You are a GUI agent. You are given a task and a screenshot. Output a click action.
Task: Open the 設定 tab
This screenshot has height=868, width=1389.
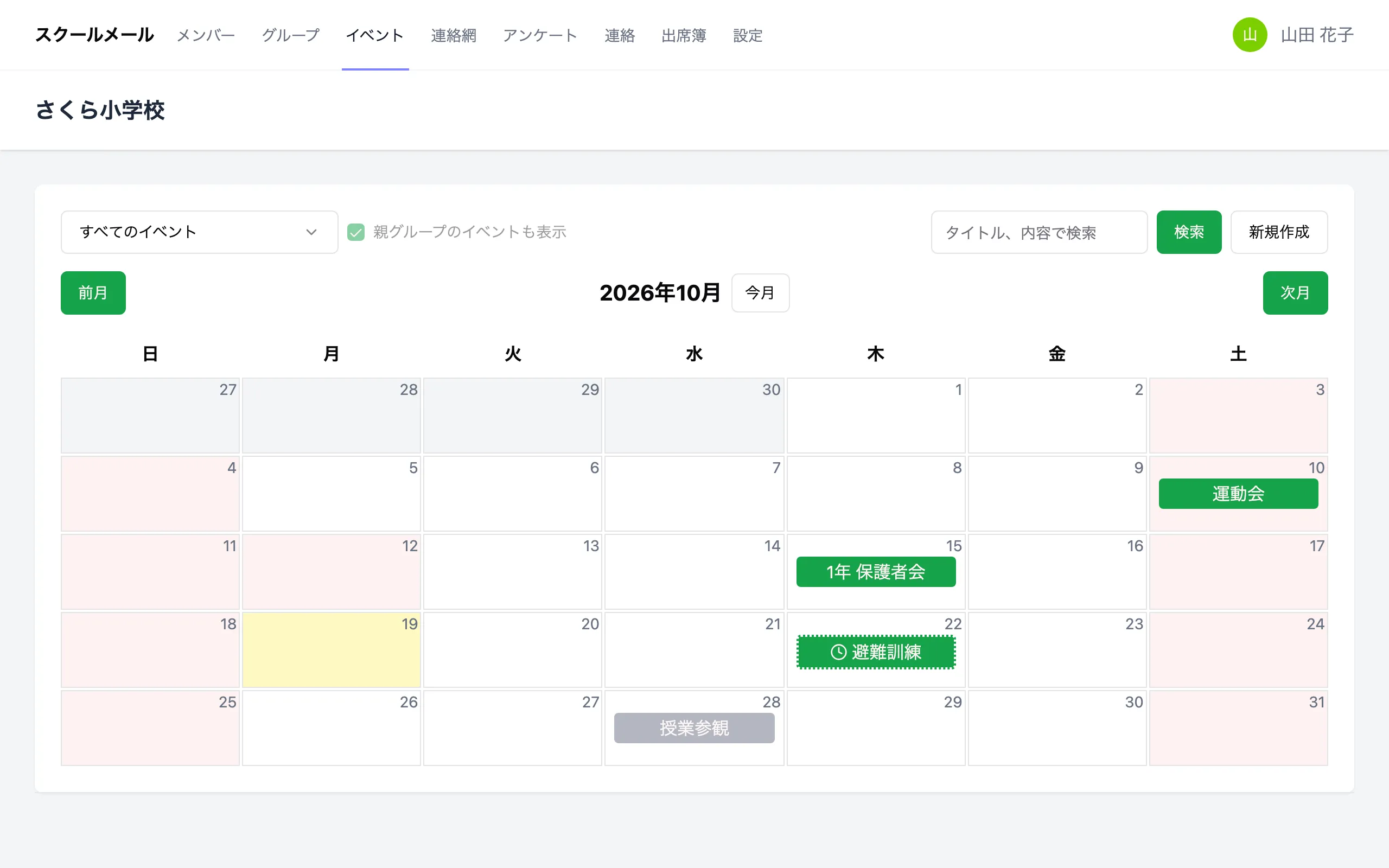[x=748, y=35]
